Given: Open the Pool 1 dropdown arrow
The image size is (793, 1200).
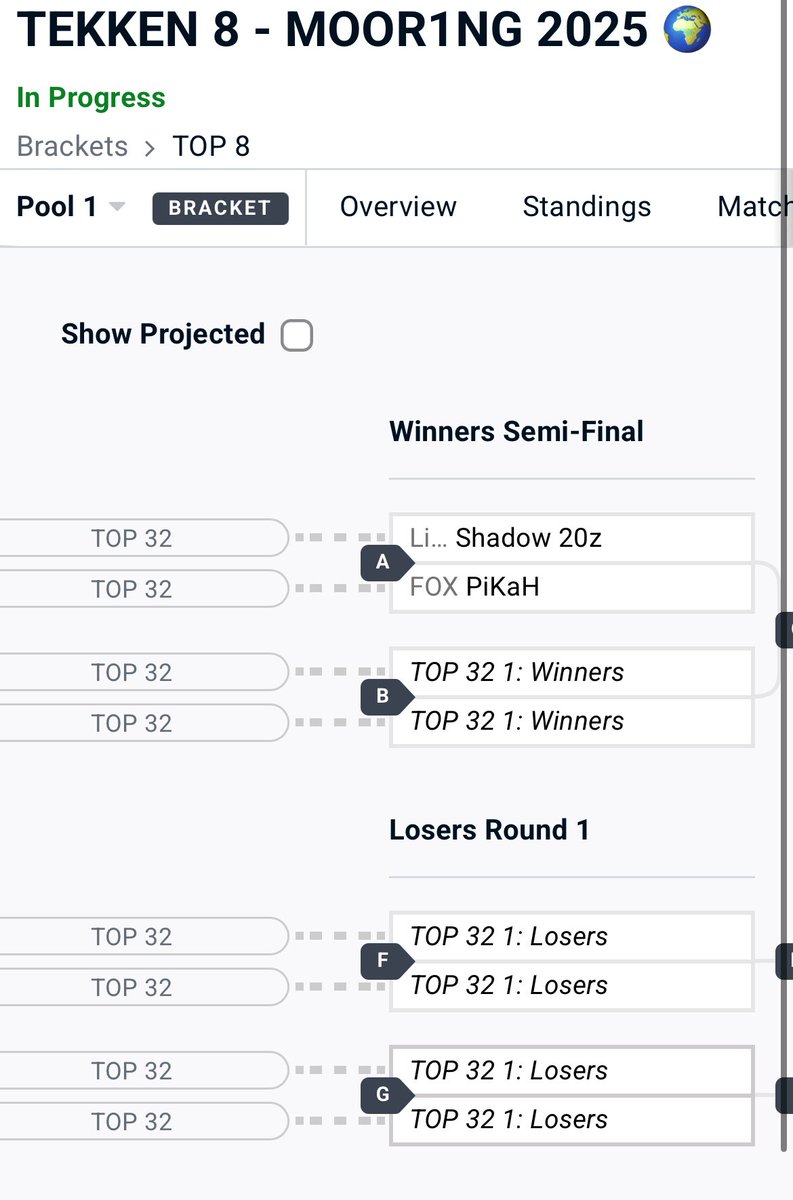Looking at the screenshot, I should (x=117, y=207).
